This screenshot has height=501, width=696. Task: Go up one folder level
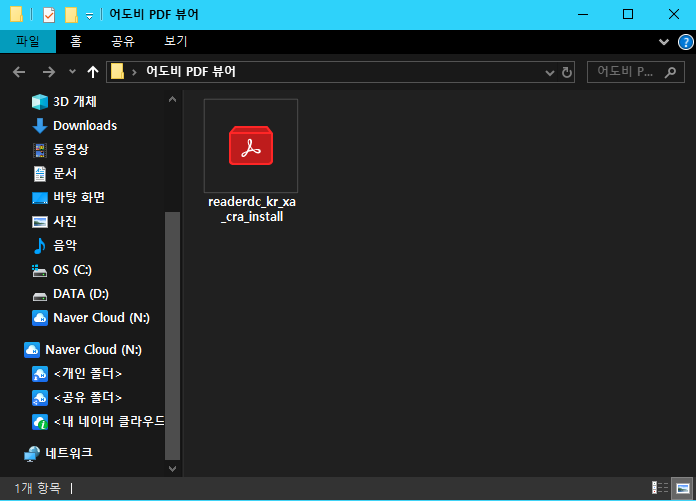[x=92, y=71]
